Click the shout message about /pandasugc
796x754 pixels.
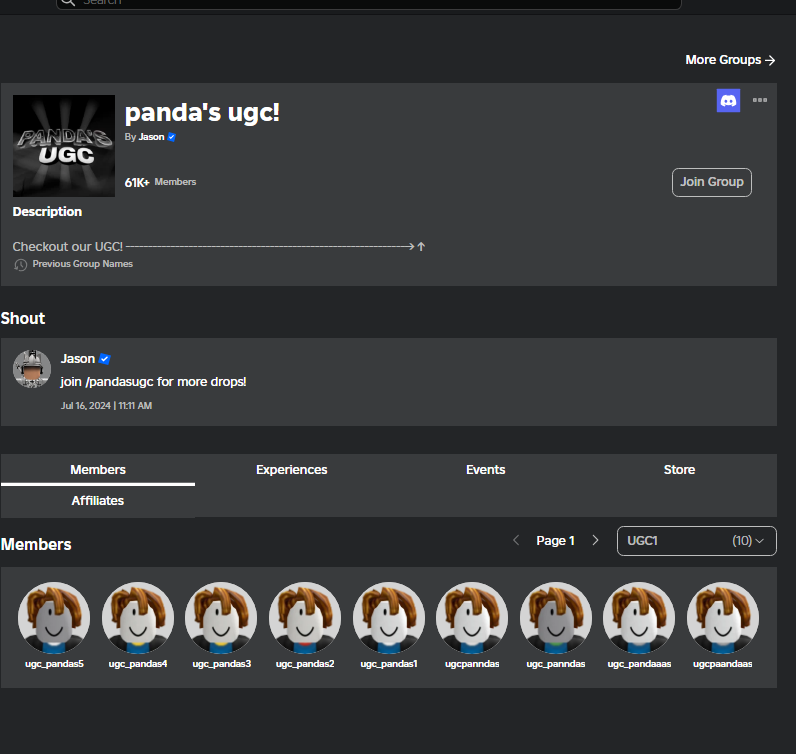click(153, 382)
